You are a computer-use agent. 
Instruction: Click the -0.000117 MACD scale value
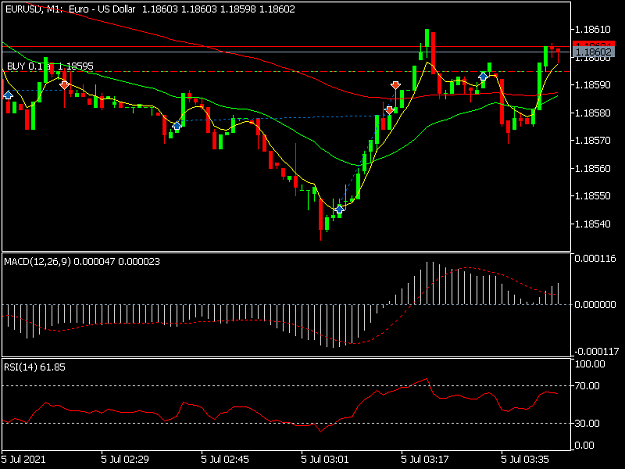coord(596,351)
